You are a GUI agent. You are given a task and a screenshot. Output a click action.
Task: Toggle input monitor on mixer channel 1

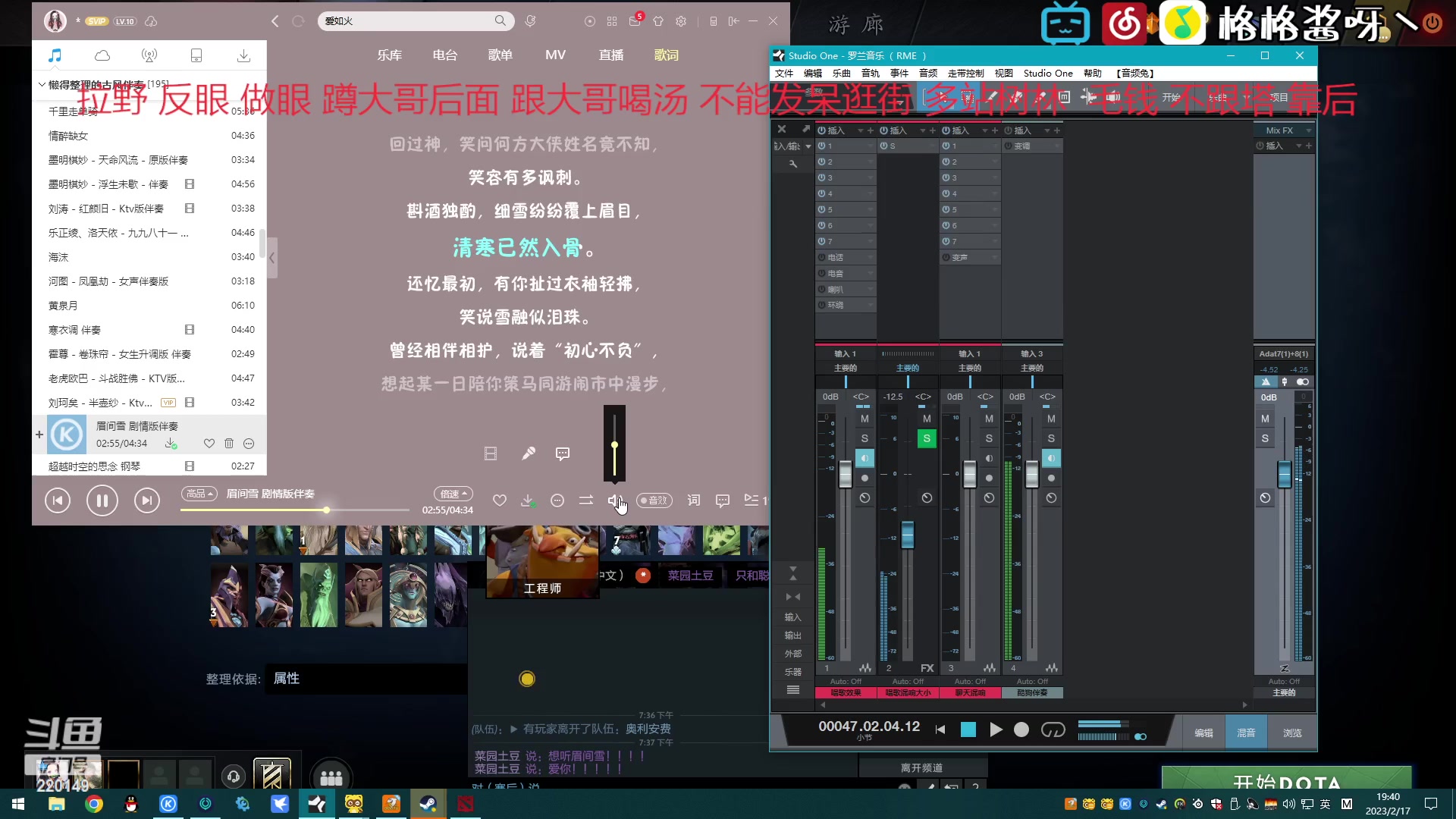click(x=864, y=458)
